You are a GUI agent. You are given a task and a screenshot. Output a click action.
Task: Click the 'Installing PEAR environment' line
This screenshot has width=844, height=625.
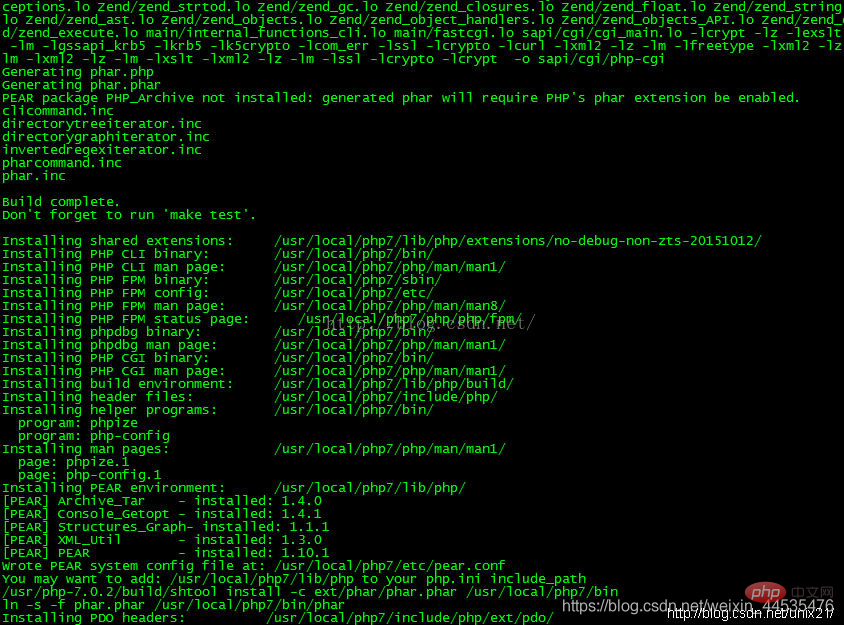[234, 488]
